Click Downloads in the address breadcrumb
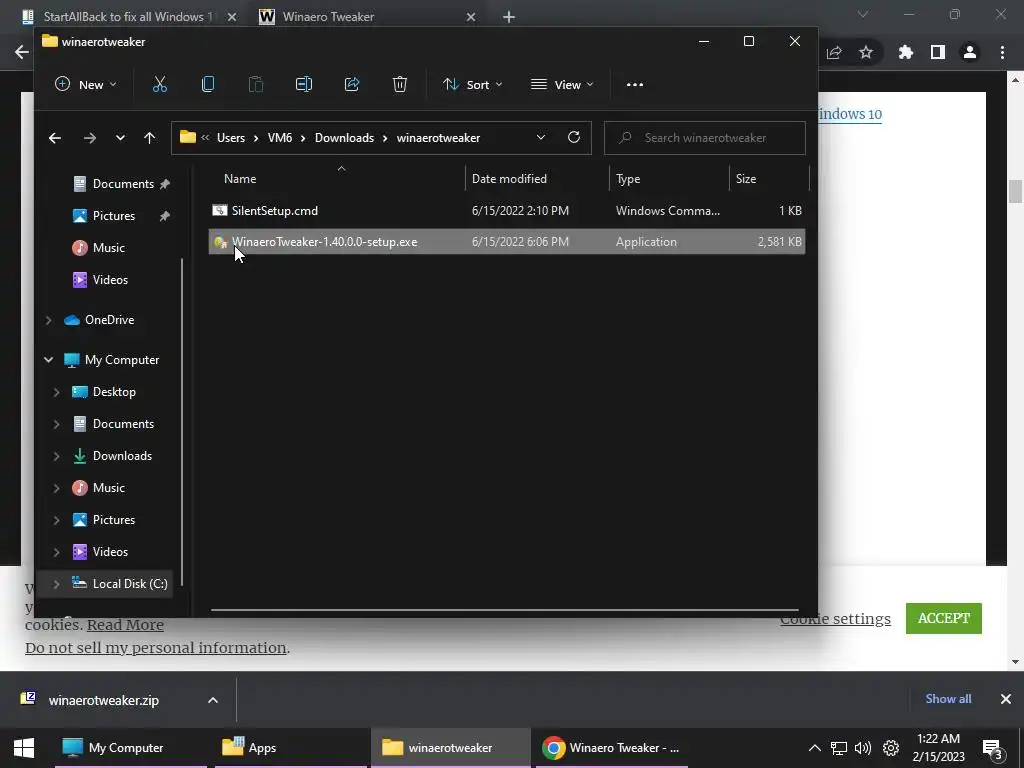This screenshot has width=1024, height=768. pos(344,138)
